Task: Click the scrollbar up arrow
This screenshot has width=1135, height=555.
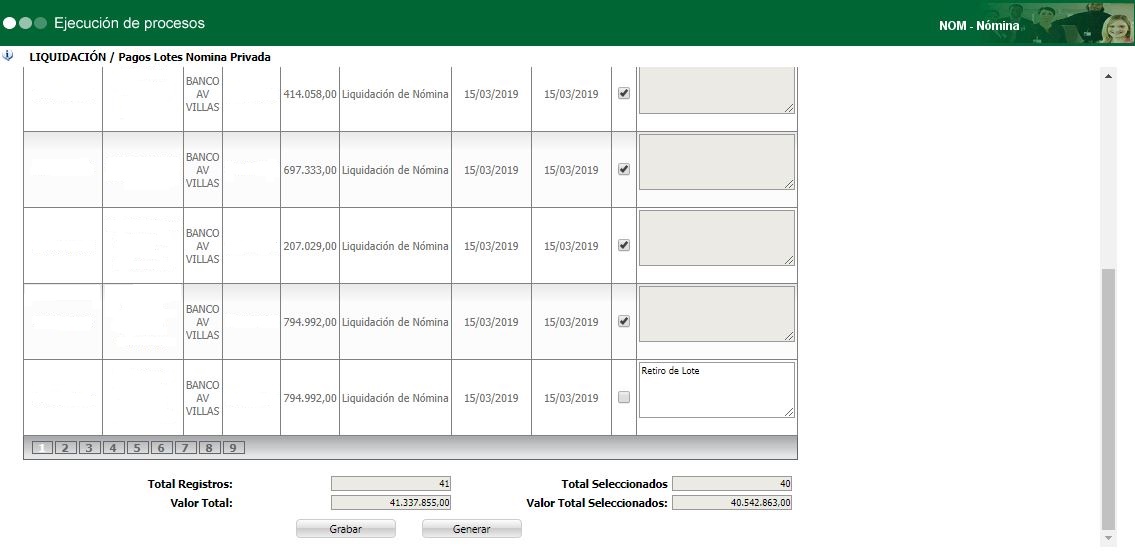Action: click(x=1108, y=76)
